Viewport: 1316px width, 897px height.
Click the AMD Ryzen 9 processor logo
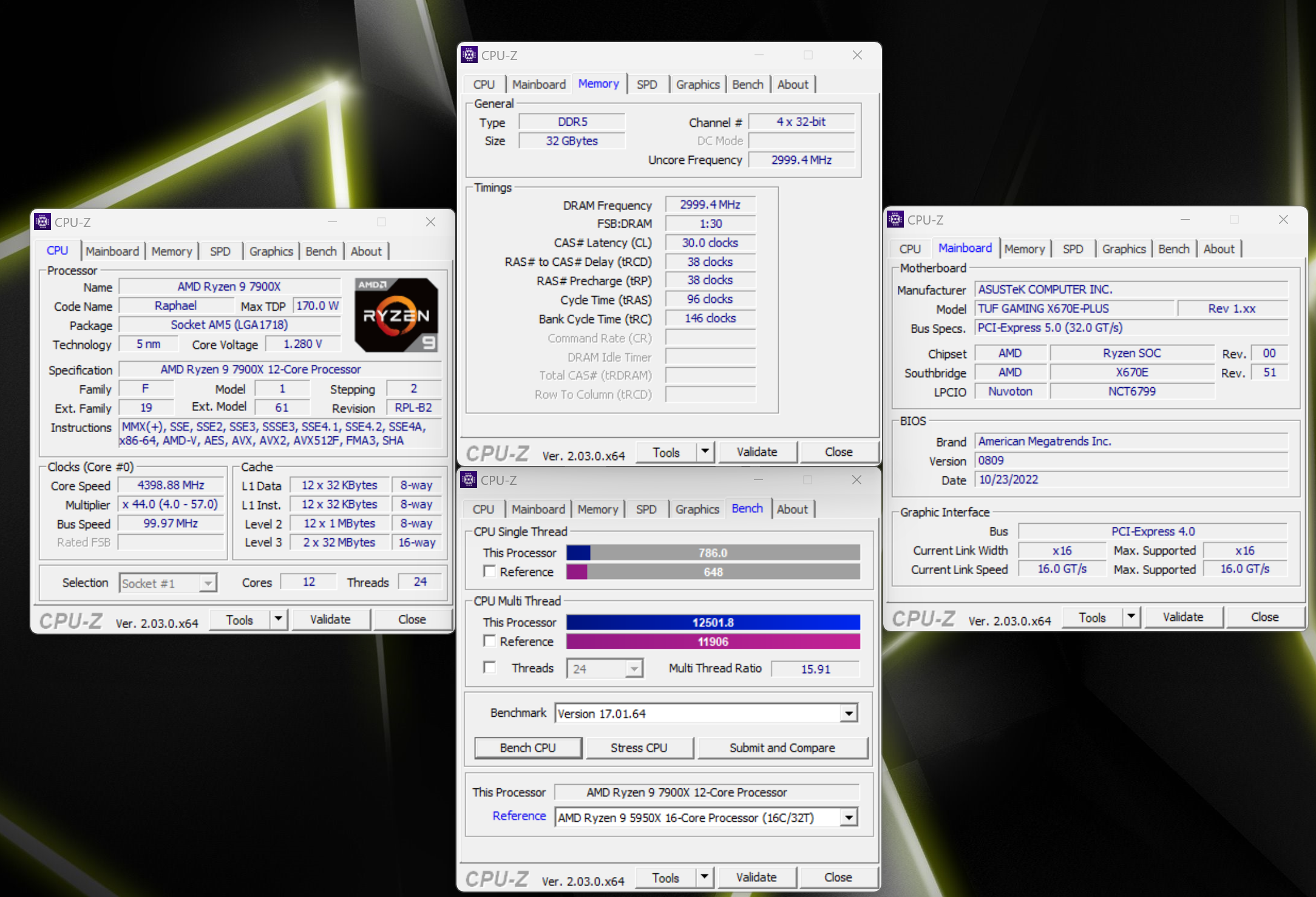396,315
